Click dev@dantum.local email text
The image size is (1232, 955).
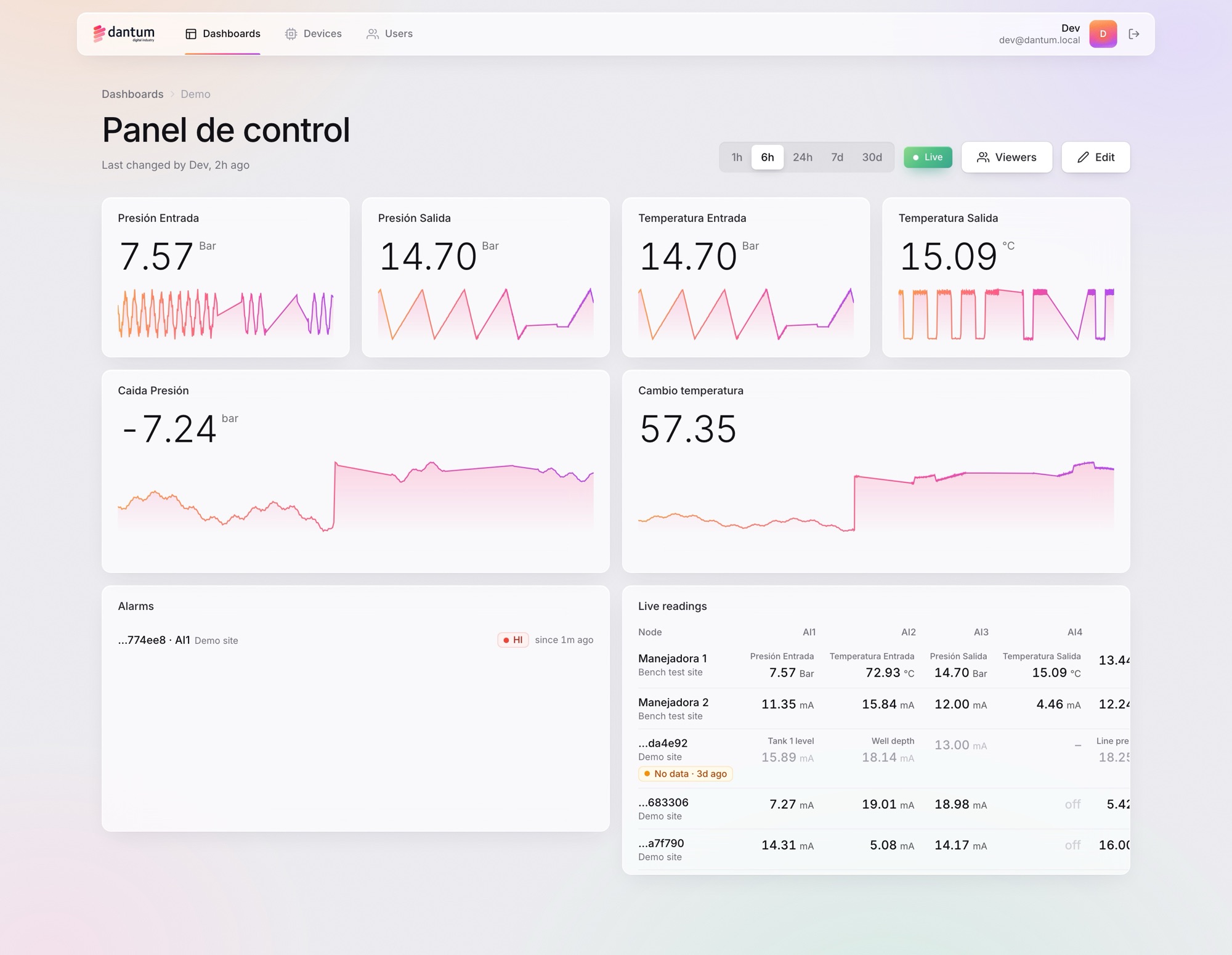click(x=1039, y=40)
